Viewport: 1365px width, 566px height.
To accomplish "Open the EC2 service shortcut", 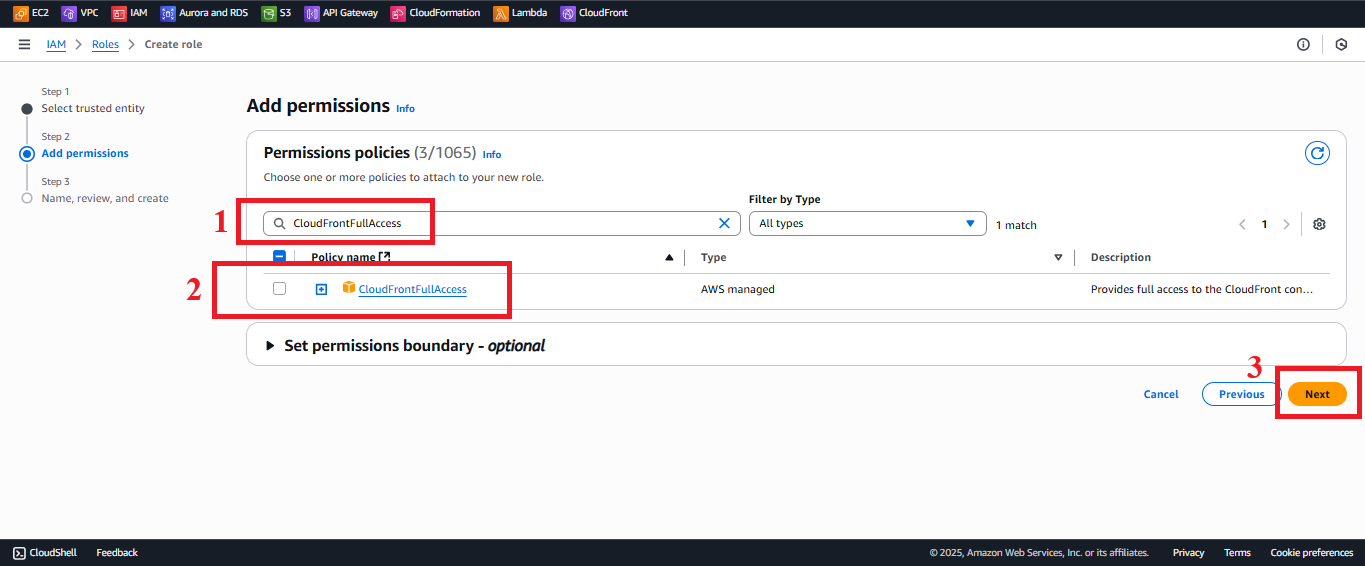I will coord(31,13).
